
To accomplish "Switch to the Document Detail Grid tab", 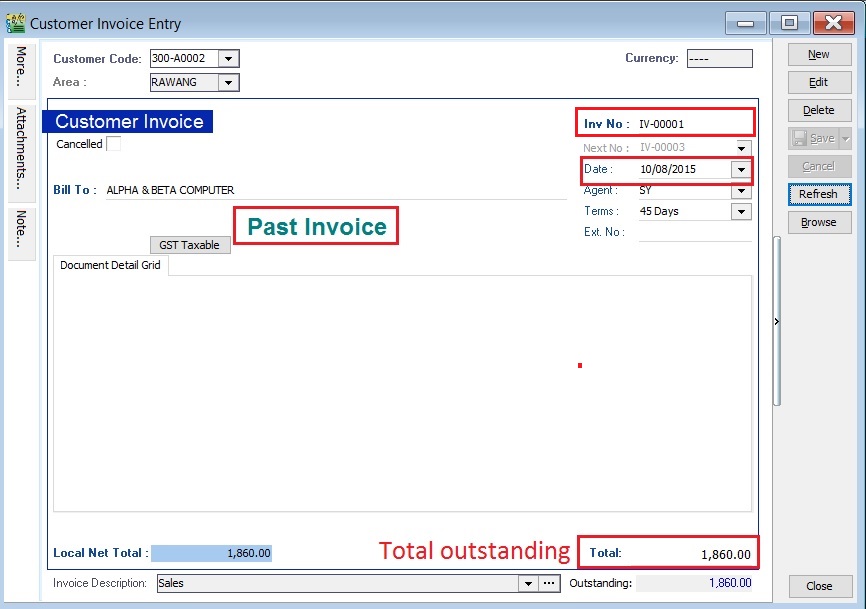I will coord(110,265).
